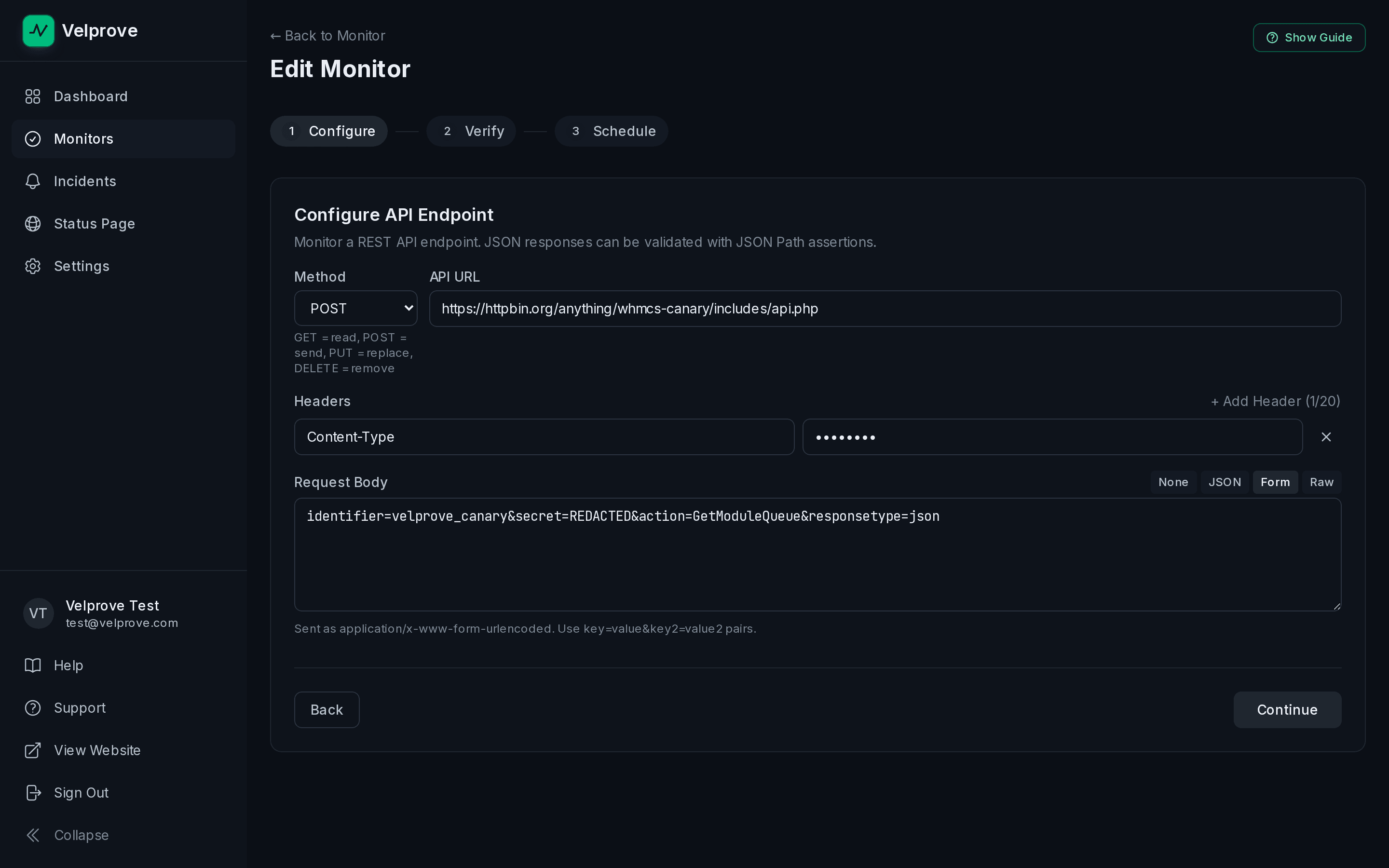
Task: Click Add Header (1/20)
Action: pyautogui.click(x=1275, y=401)
